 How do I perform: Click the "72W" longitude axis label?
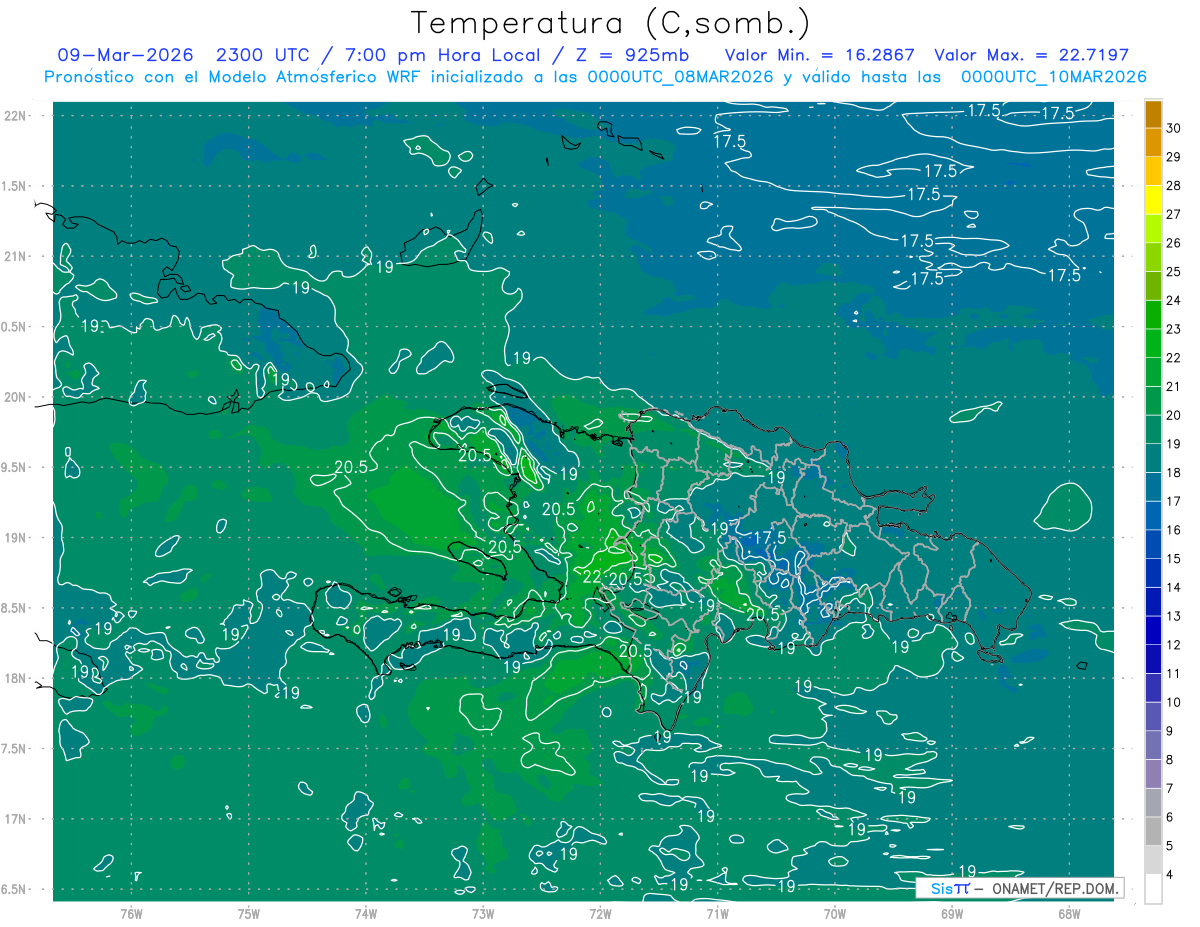[600, 913]
